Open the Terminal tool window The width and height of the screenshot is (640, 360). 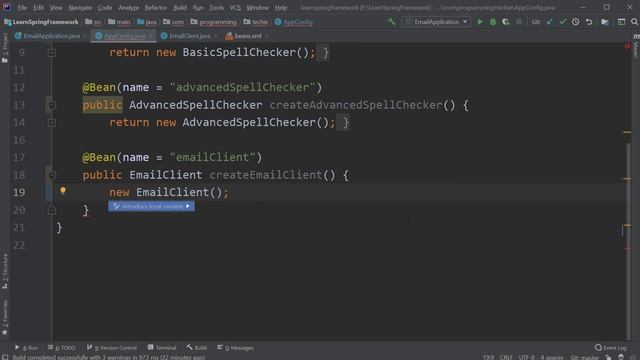[x=162, y=348]
